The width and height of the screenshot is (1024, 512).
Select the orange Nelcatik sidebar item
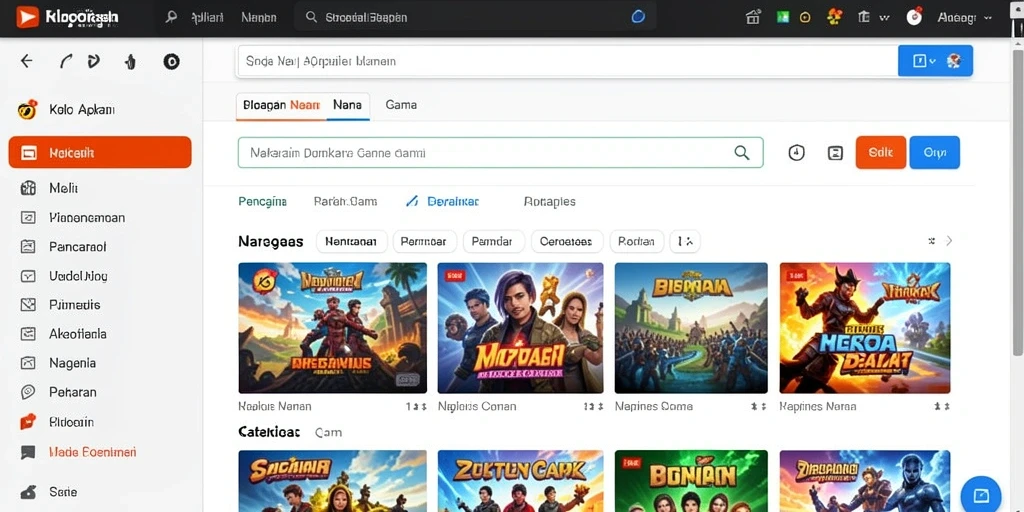[100, 152]
